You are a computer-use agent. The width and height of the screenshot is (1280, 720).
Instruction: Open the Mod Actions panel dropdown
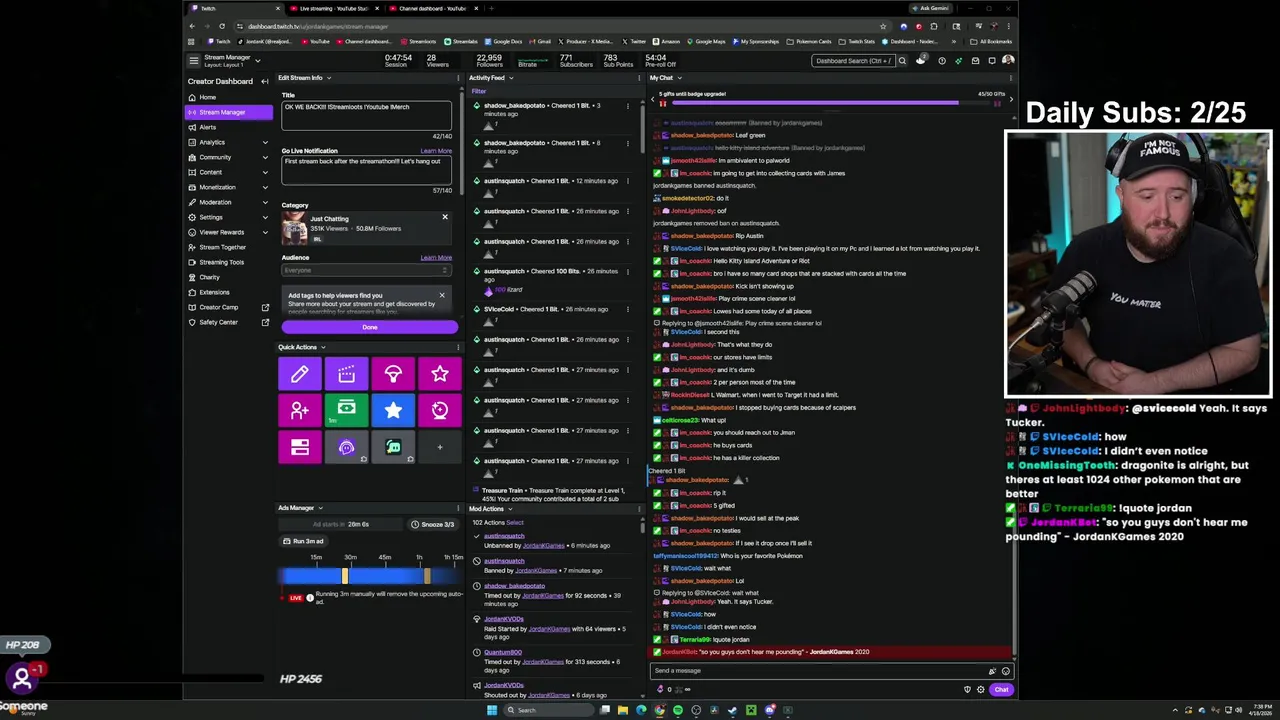coord(509,509)
